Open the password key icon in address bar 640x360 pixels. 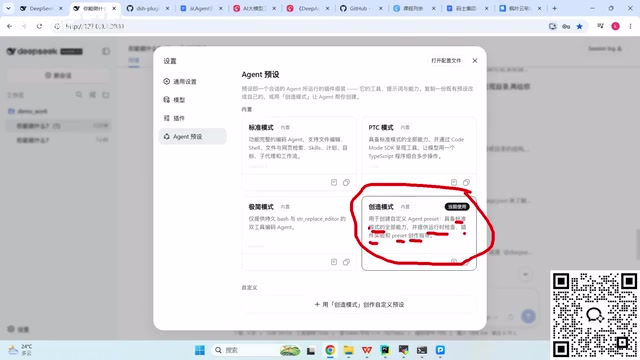566,26
